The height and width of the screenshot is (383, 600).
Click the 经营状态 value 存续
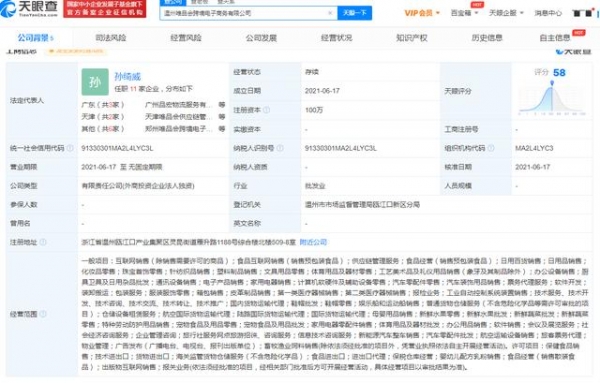(312, 72)
